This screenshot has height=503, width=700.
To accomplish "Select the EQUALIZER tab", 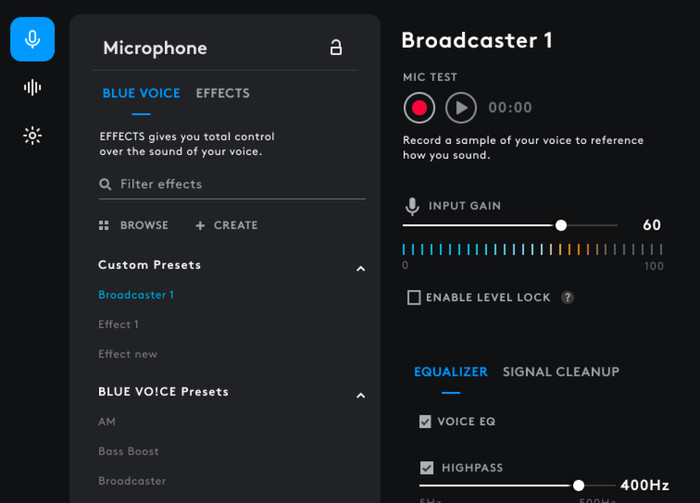I will click(450, 372).
